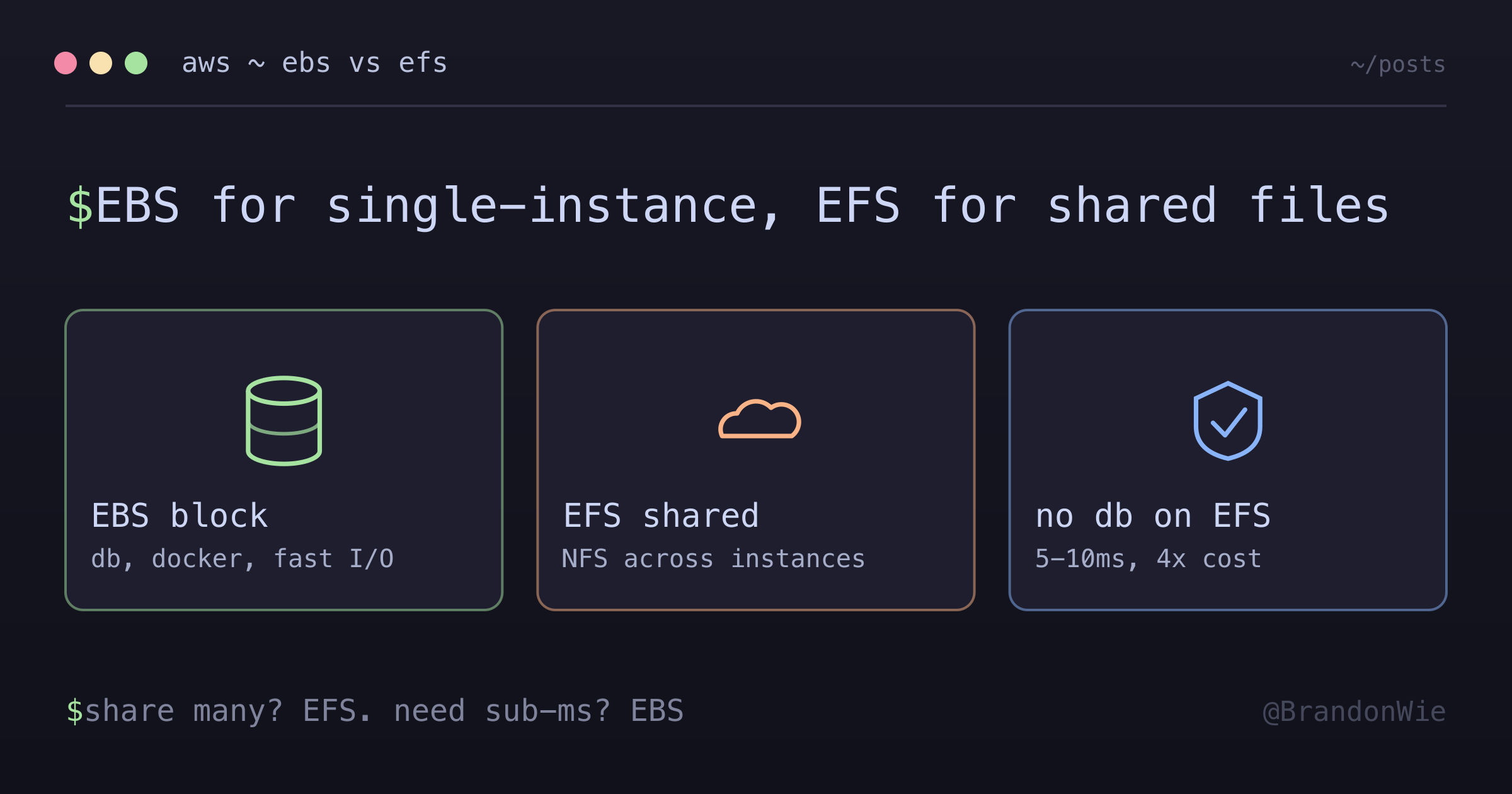Click the pink window dot
This screenshot has height=794, width=1512.
pos(66,63)
